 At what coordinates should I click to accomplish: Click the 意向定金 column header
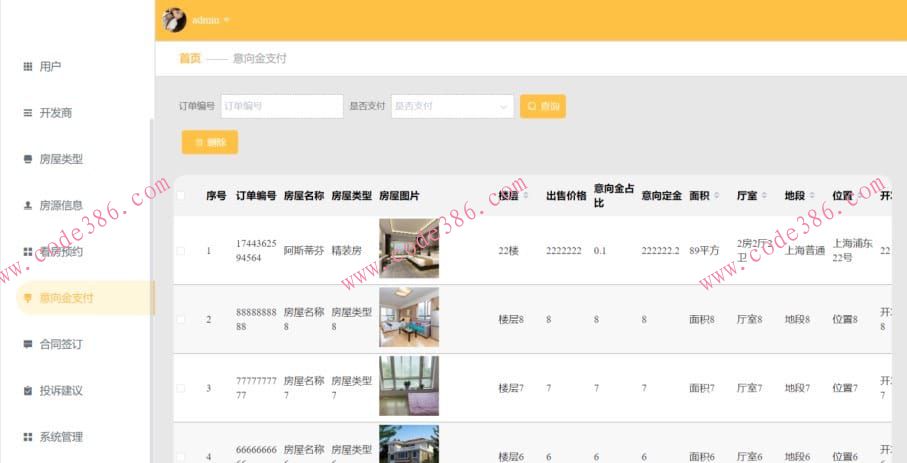click(662, 196)
